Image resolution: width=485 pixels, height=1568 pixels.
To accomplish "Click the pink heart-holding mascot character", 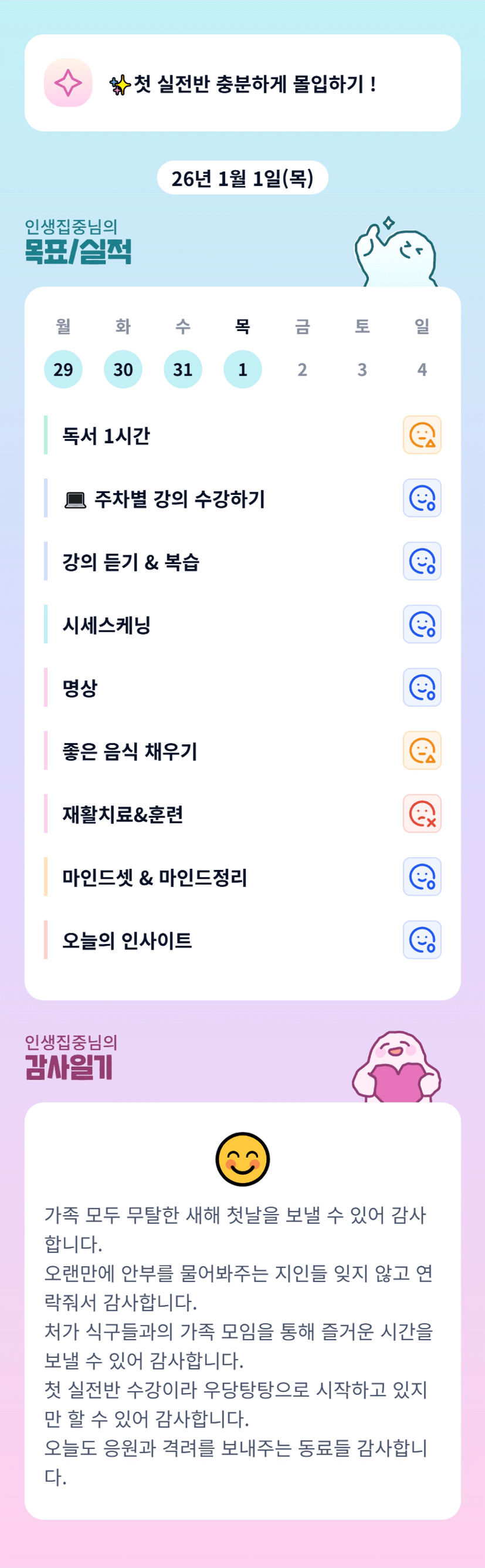I will click(x=396, y=1069).
